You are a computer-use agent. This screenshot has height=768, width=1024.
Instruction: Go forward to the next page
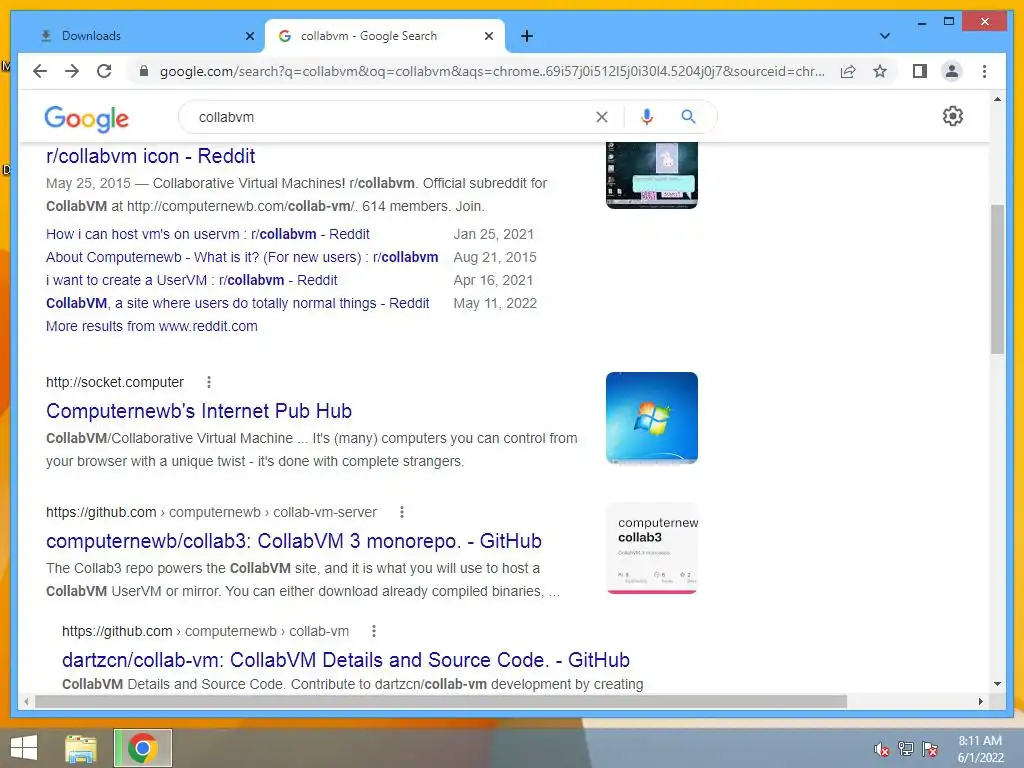click(72, 71)
